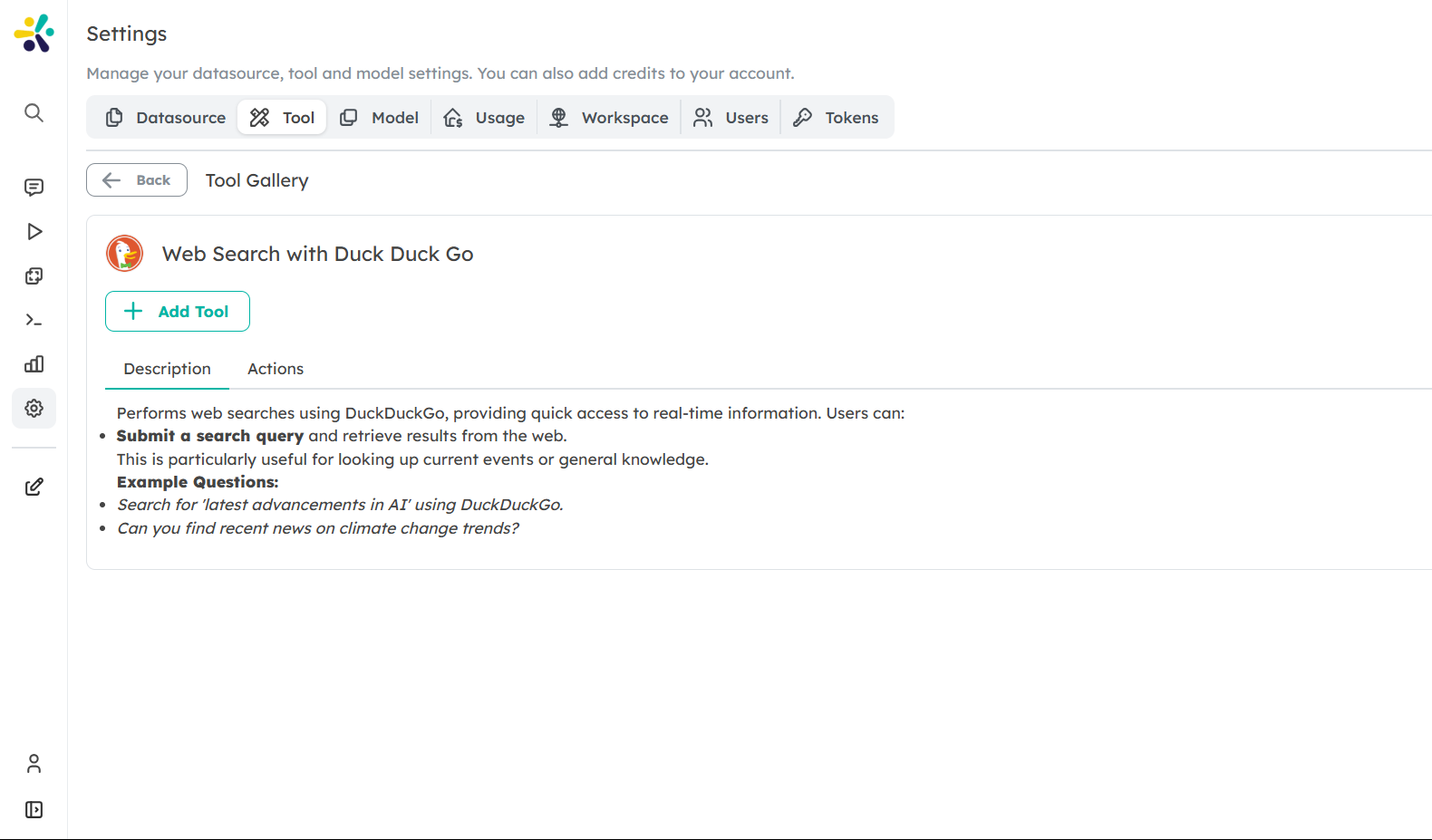Open the terminal prompt sidebar icon
The width and height of the screenshot is (1432, 840).
point(34,320)
